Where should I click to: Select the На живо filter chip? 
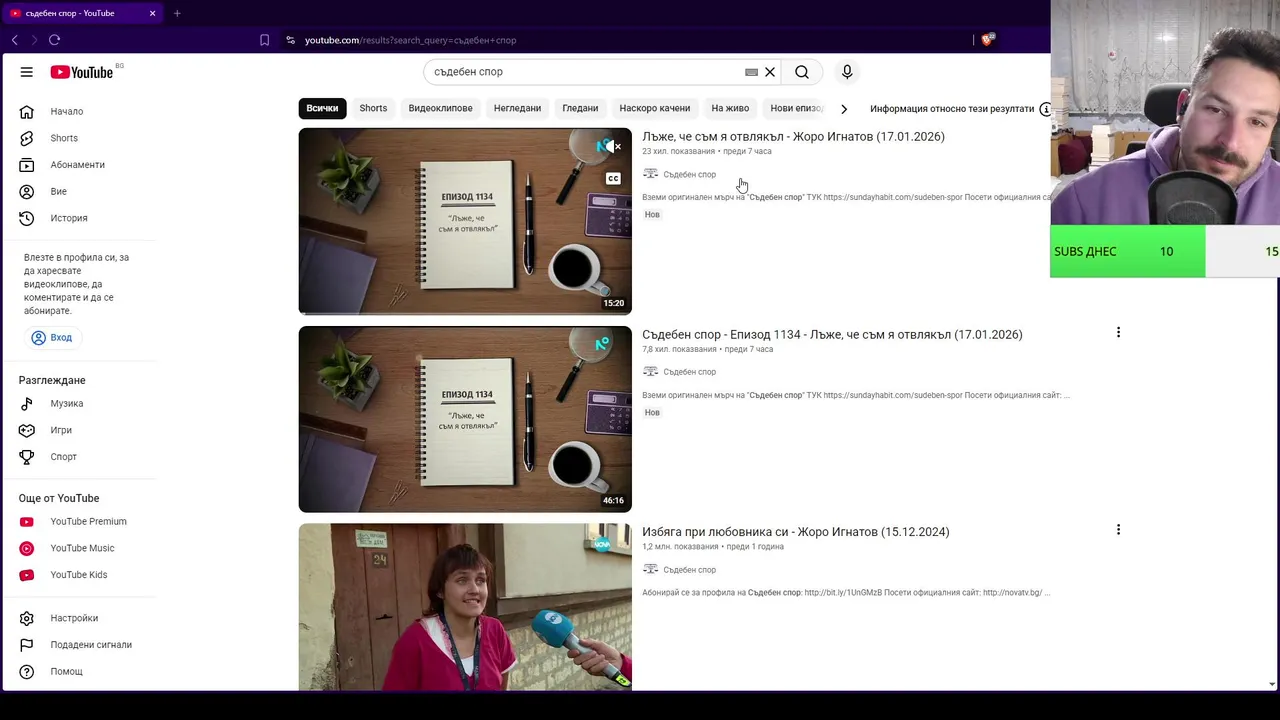[730, 108]
